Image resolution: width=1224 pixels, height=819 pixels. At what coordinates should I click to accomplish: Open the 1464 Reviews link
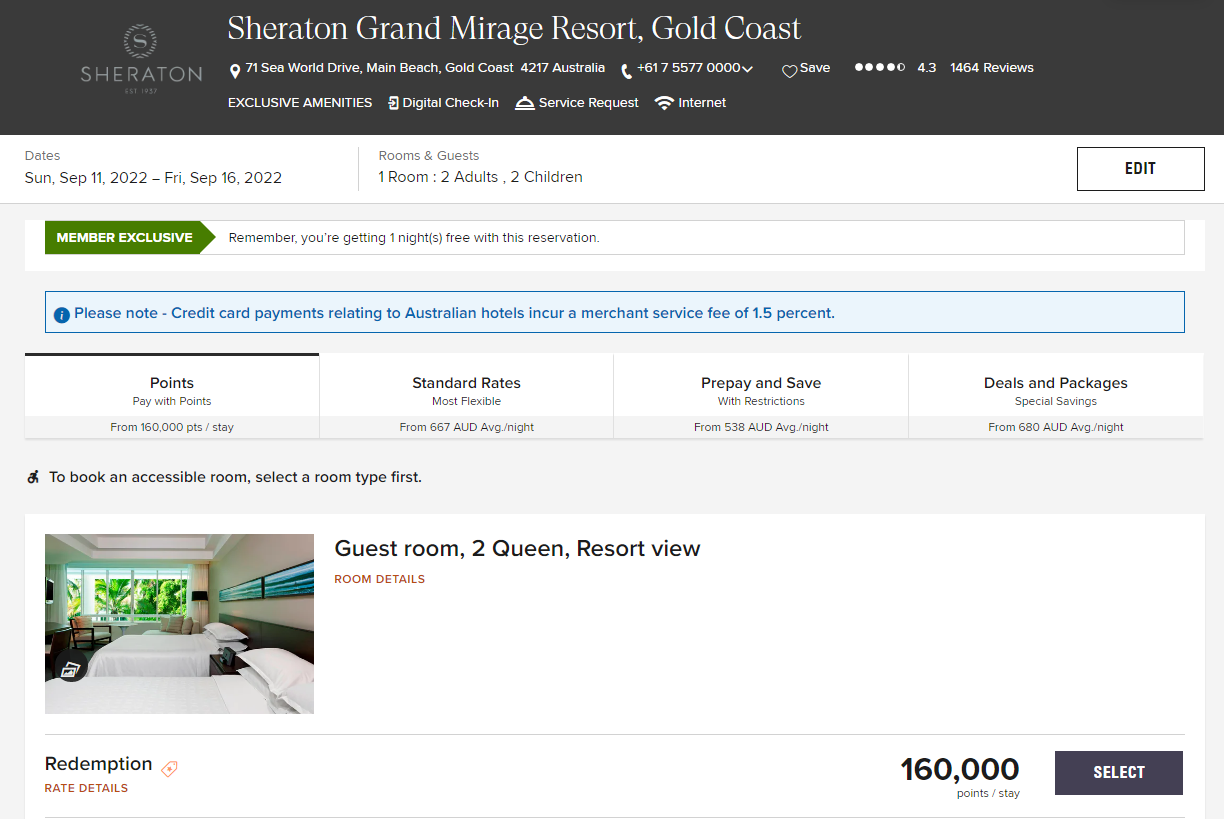coord(992,68)
